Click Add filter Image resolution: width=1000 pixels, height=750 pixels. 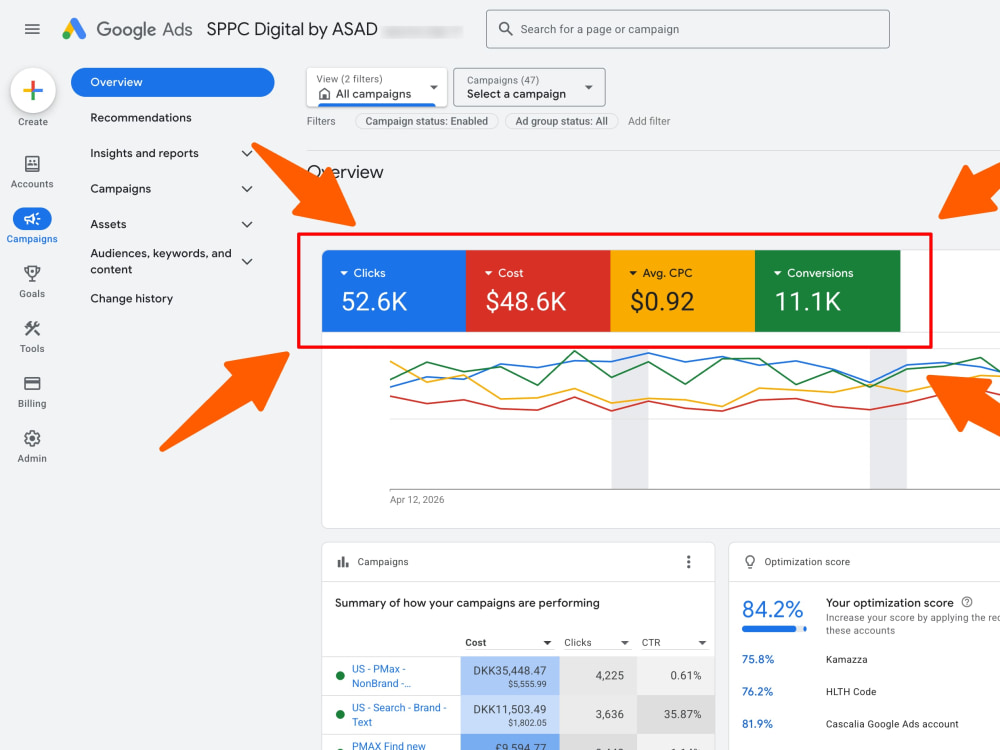[x=649, y=121]
